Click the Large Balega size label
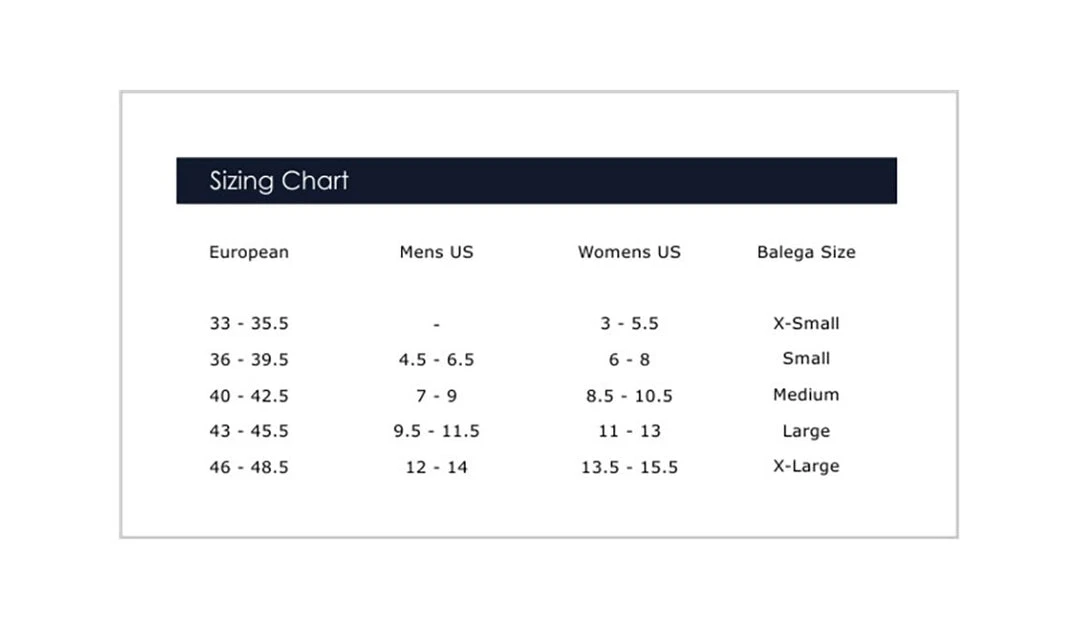This screenshot has height=631, width=1080. pyautogui.click(x=806, y=432)
